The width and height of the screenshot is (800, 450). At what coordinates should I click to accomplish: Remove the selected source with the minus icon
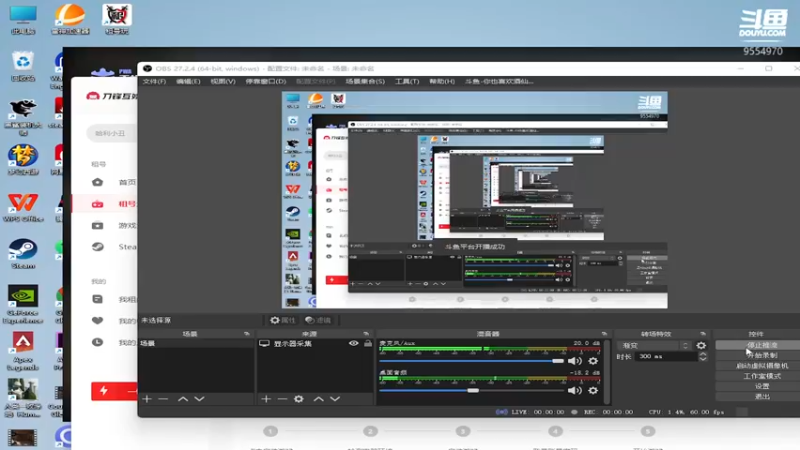coord(282,399)
